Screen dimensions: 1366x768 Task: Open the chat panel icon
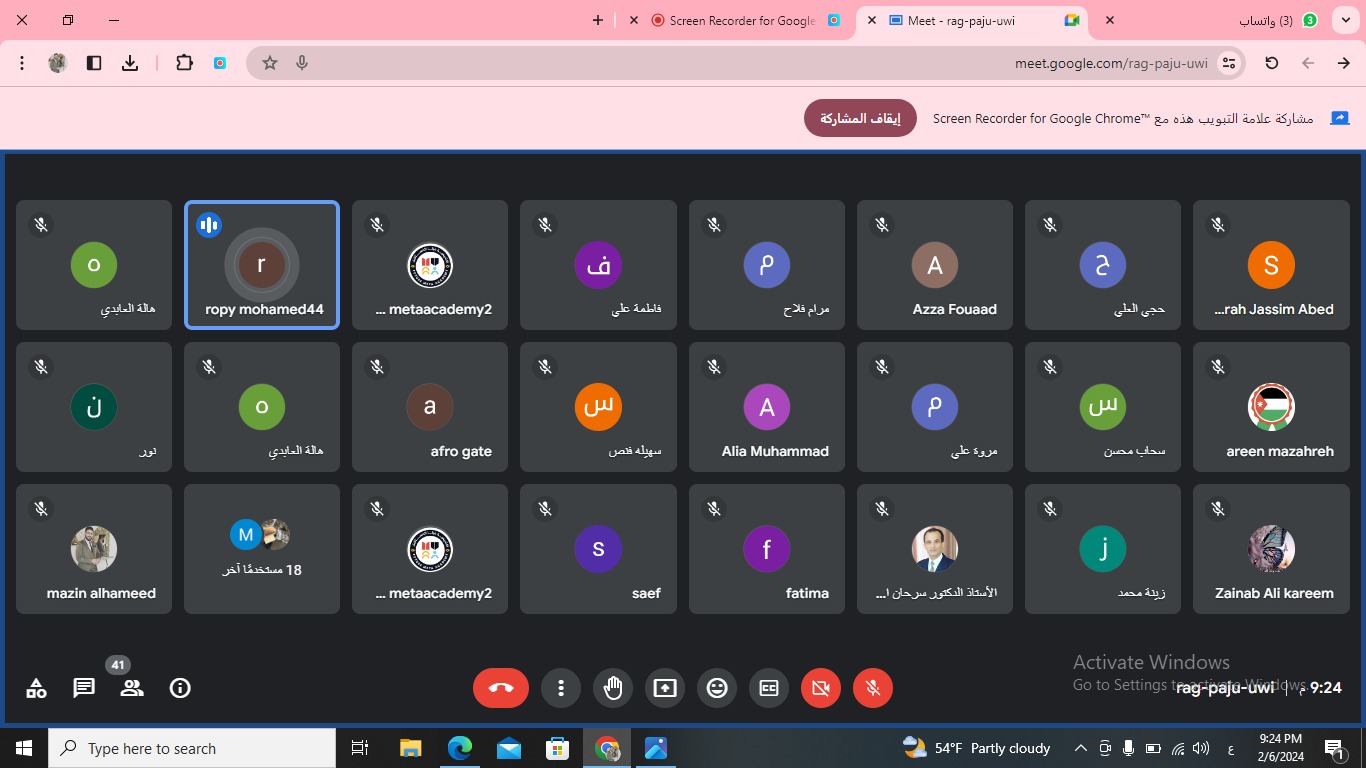84,688
